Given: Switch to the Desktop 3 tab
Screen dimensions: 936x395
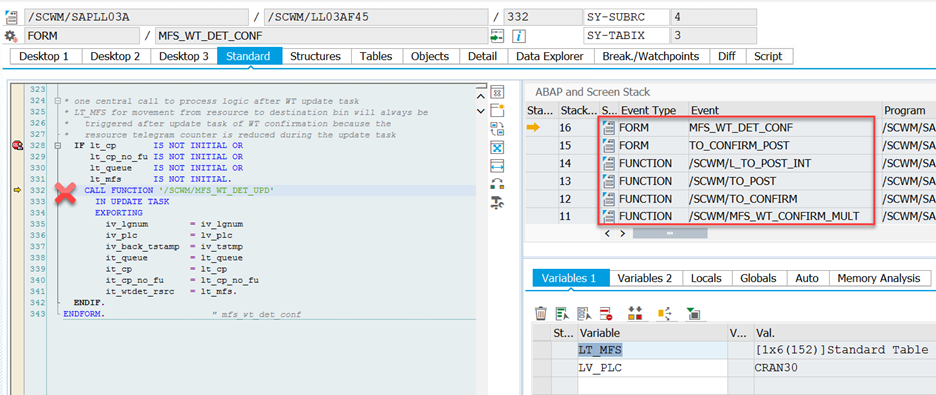Looking at the screenshot, I should point(184,56).
